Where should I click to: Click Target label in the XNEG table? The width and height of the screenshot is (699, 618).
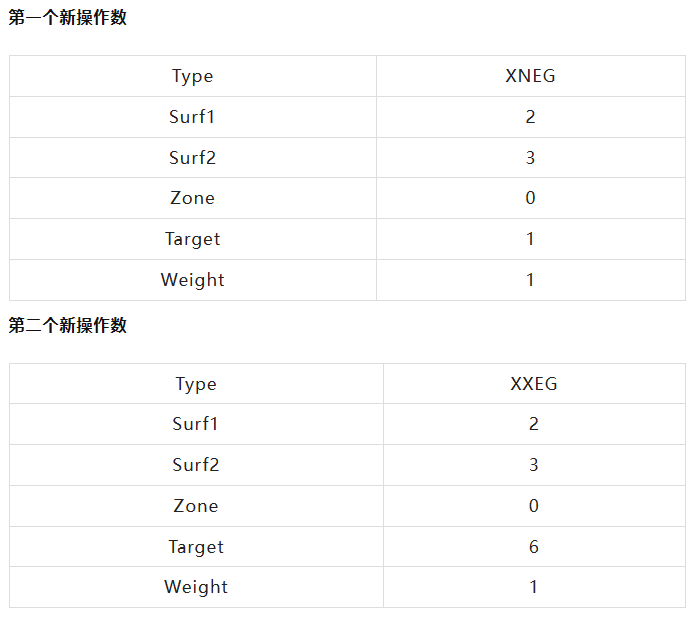(x=192, y=239)
